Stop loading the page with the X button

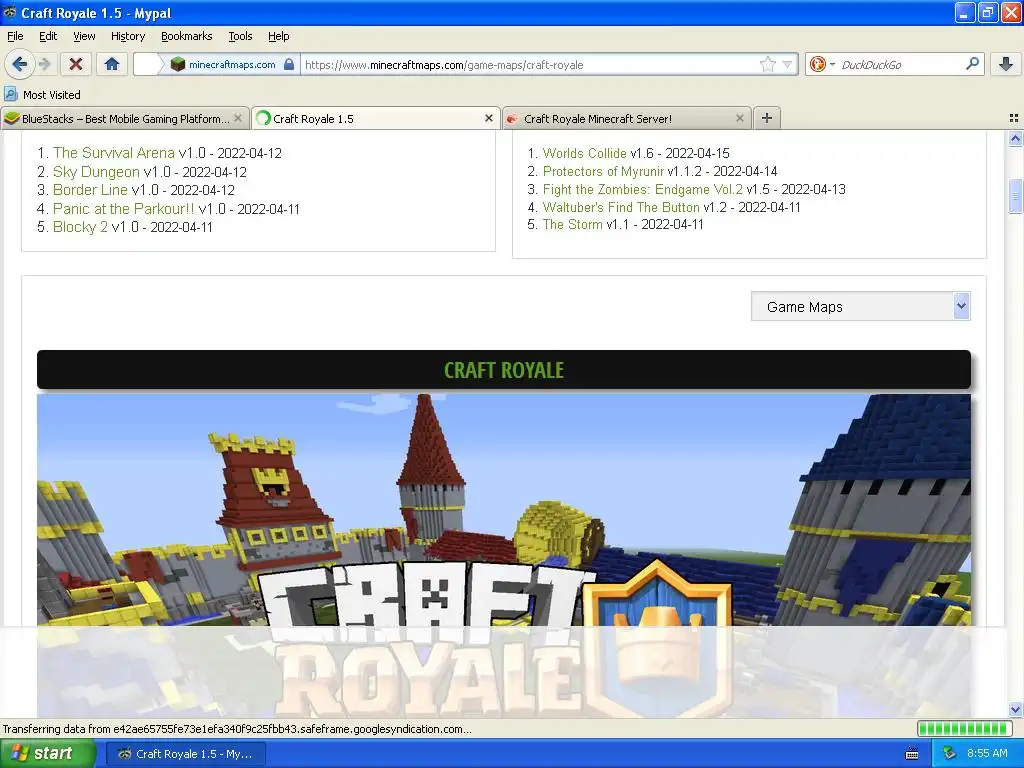pyautogui.click(x=76, y=64)
